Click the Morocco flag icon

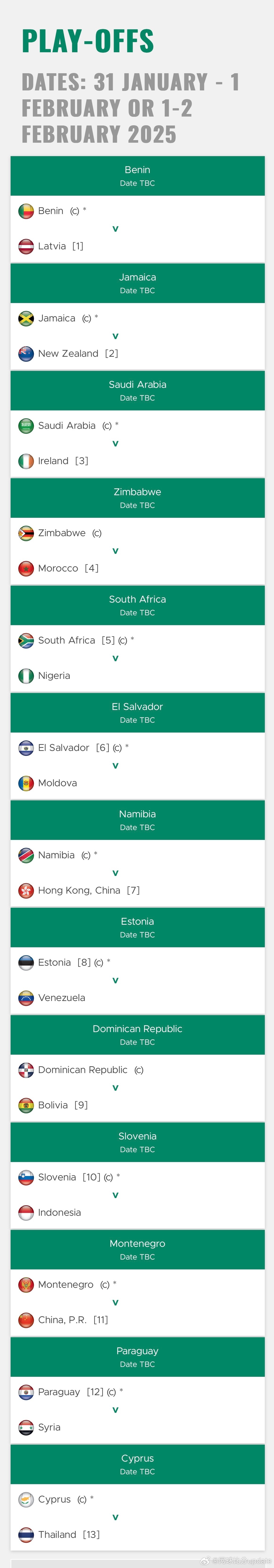tap(26, 568)
